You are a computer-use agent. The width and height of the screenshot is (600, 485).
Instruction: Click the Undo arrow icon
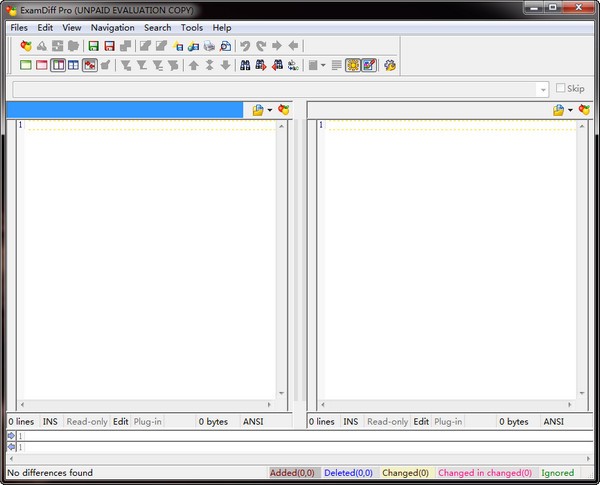pos(245,46)
